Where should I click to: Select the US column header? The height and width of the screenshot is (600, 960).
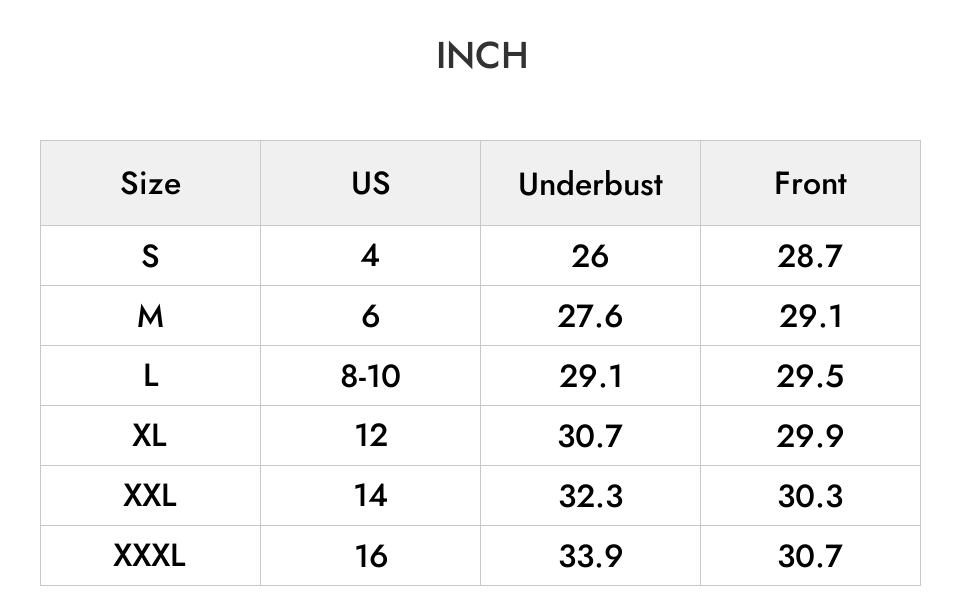[x=370, y=183]
